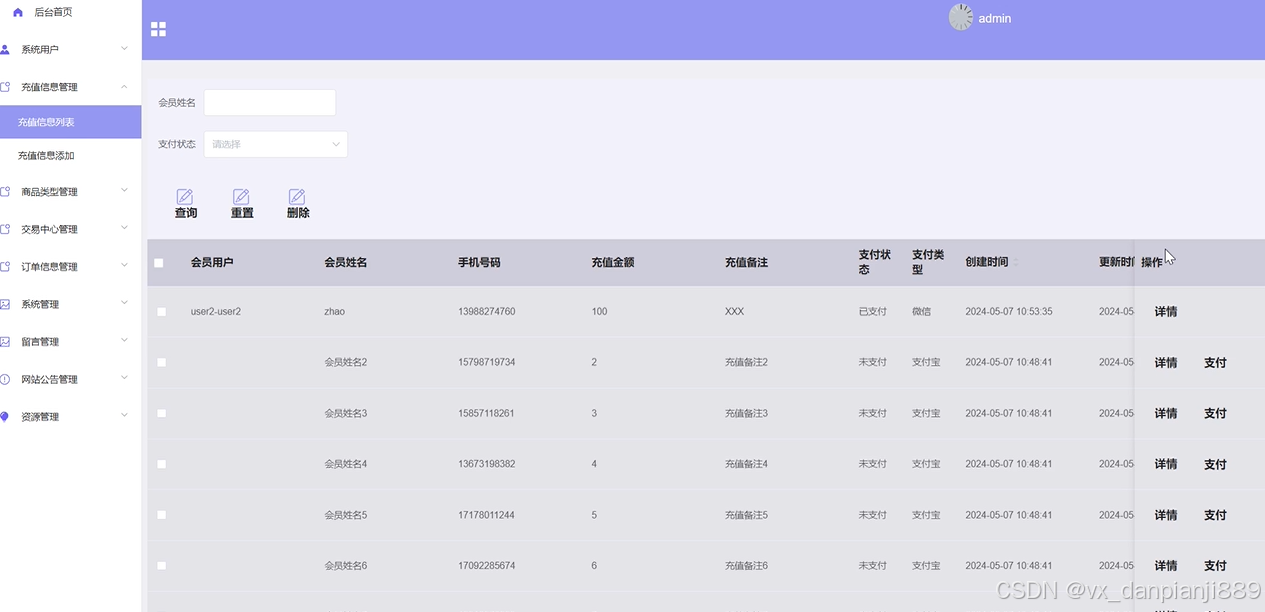Viewport: 1265px width, 612px height.
Task: Open 详情 for the 会员姓名6 row
Action: click(1166, 566)
